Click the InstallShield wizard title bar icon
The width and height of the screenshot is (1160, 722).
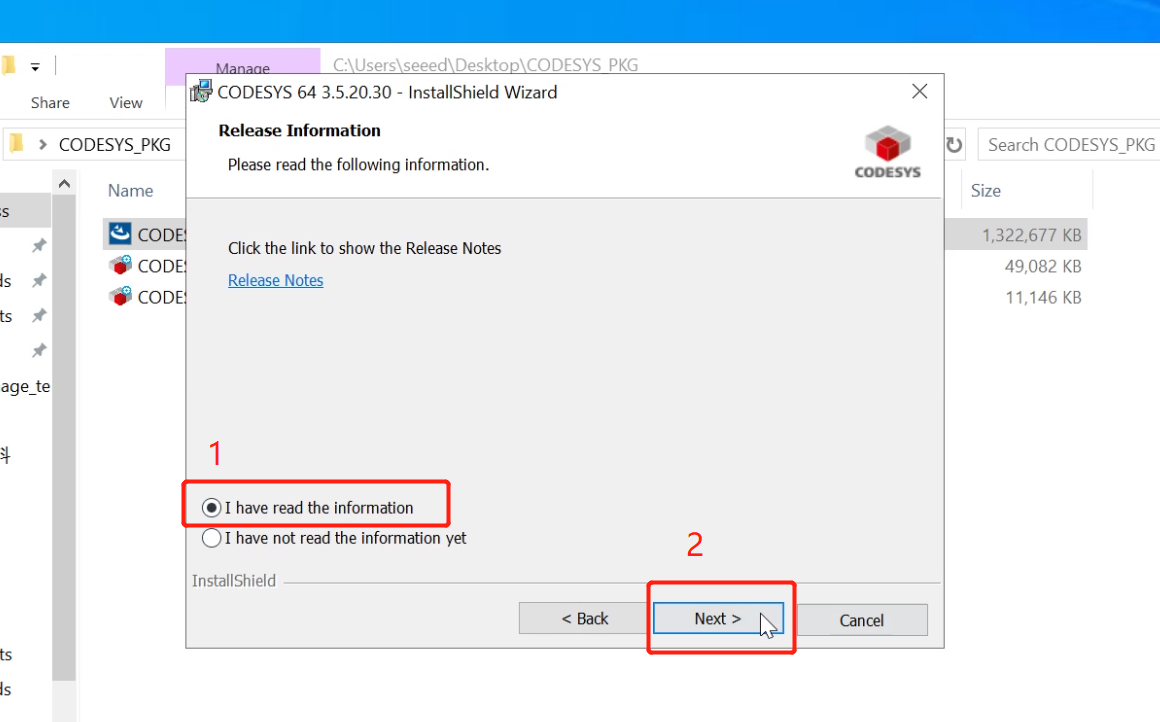click(201, 92)
